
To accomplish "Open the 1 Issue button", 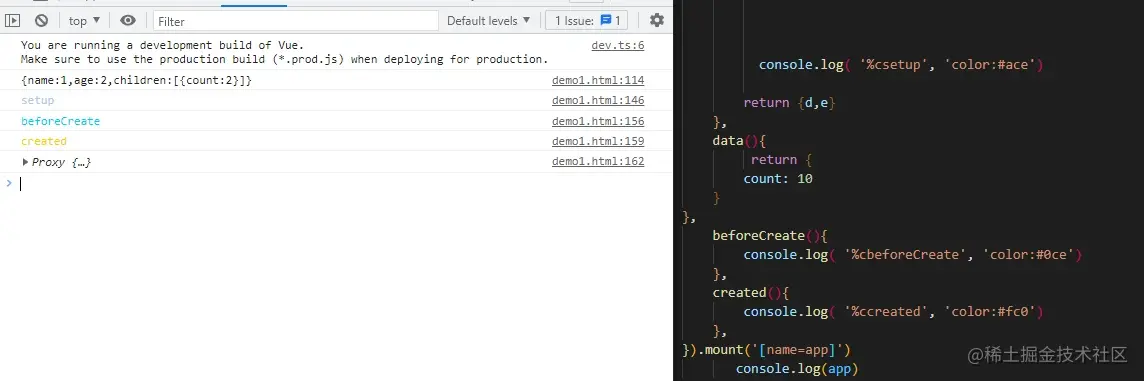I will (587, 20).
